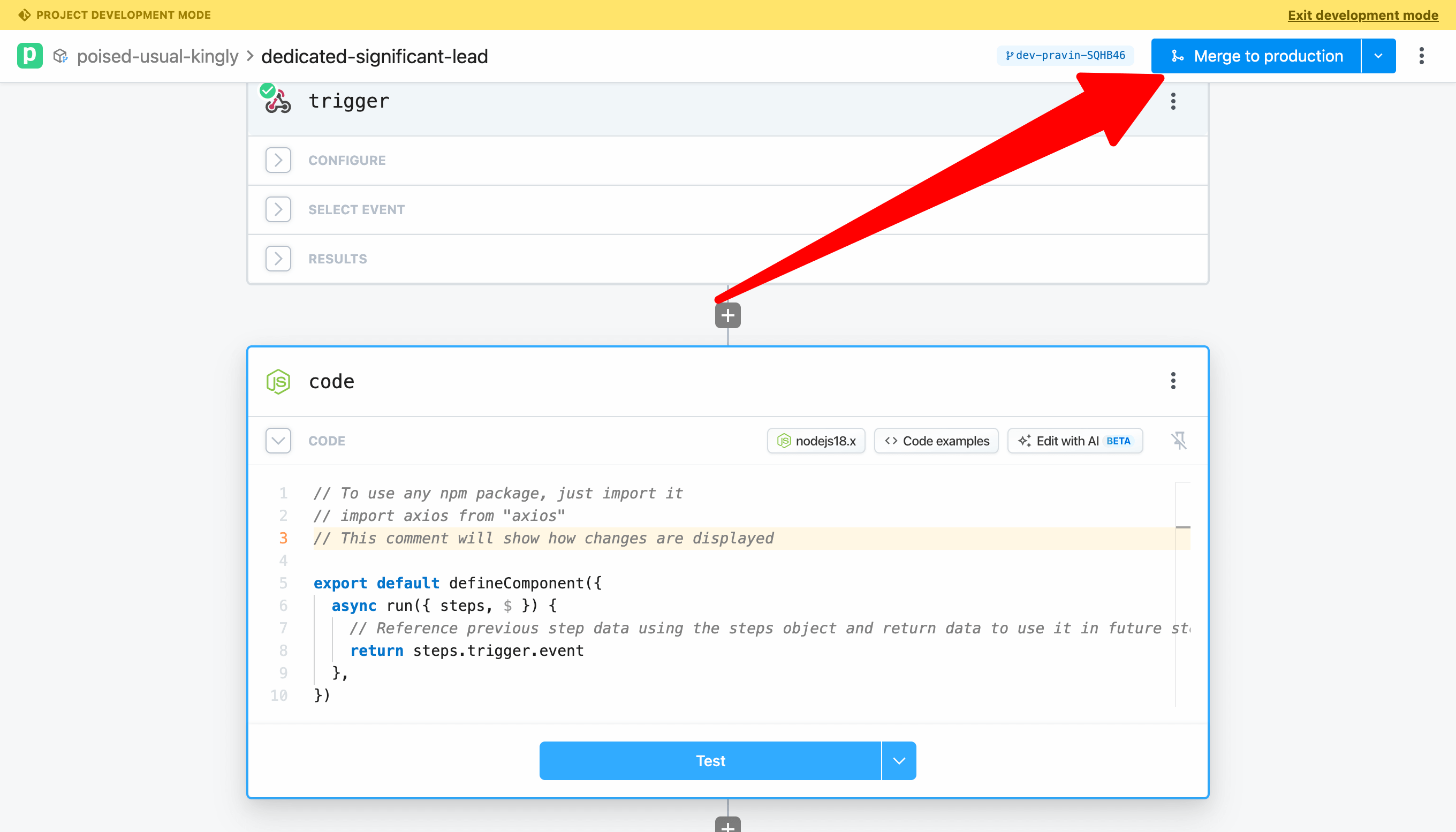Viewport: 1456px width, 832px height.
Task: Expand the SELECT EVENT section
Action: click(x=278, y=209)
